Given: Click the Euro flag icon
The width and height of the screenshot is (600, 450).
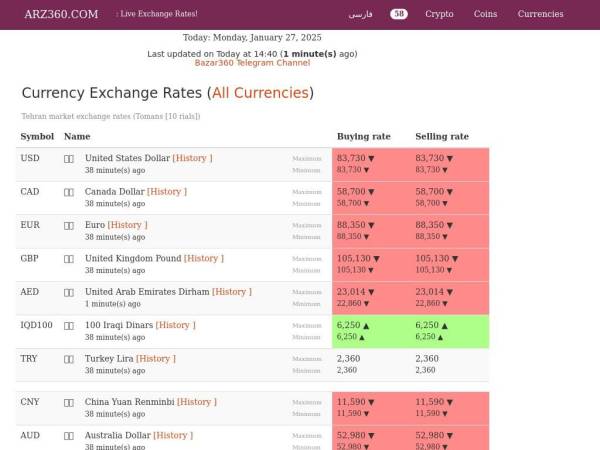Looking at the screenshot, I should pyautogui.click(x=69, y=225).
